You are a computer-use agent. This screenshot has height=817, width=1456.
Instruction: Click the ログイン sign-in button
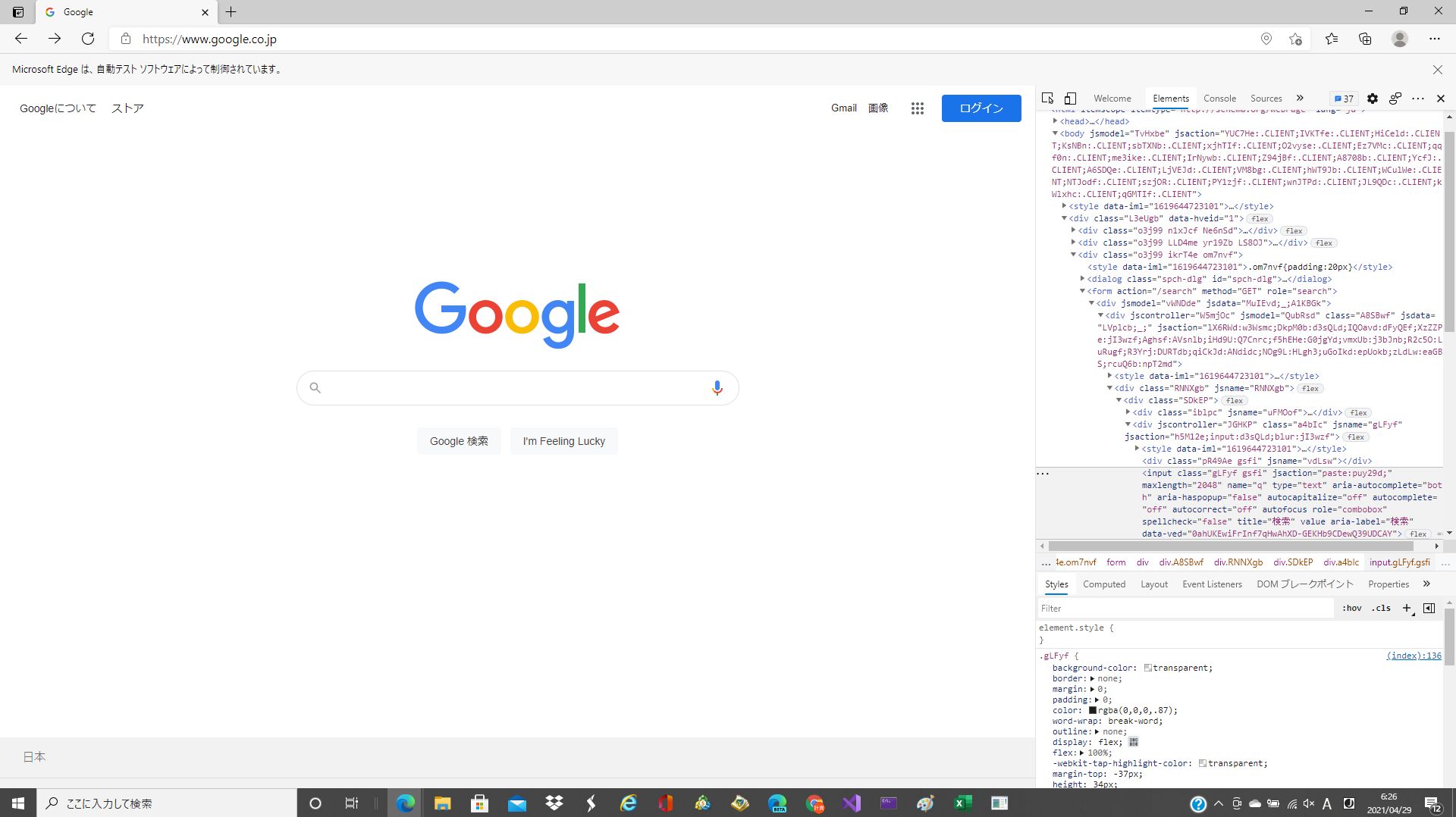(981, 108)
